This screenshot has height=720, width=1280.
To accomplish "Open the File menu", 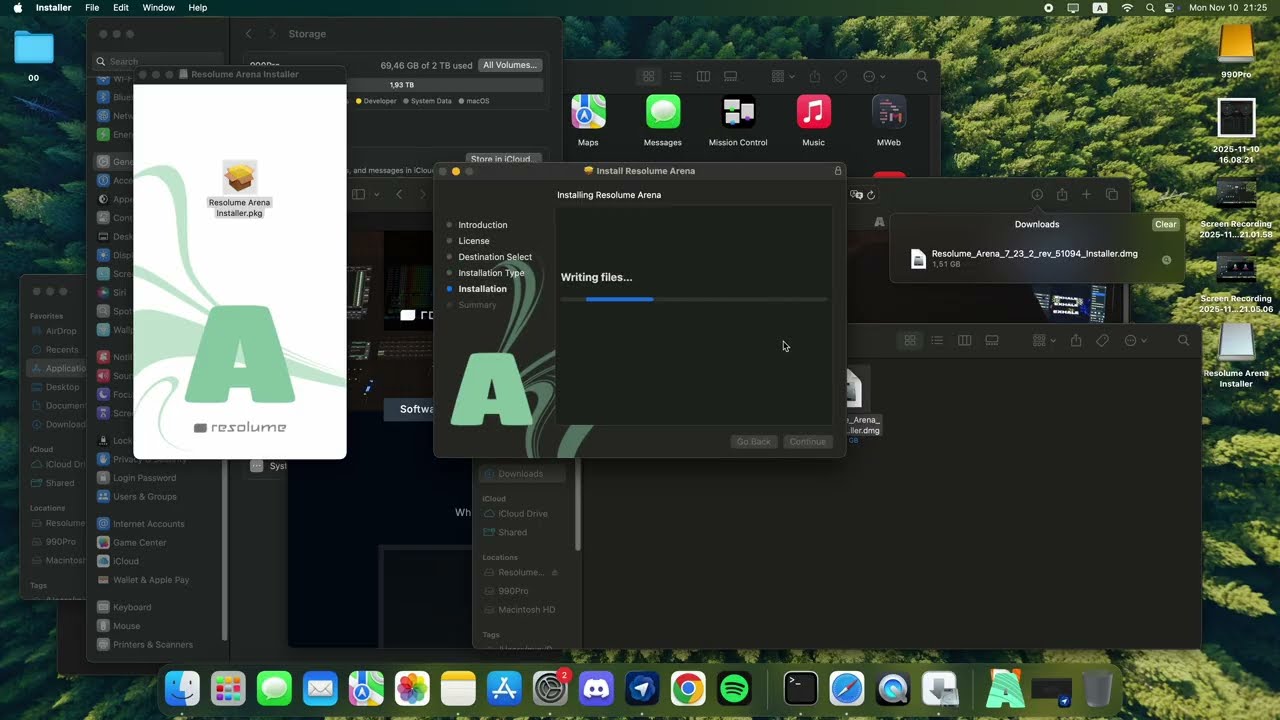I will 92,7.
